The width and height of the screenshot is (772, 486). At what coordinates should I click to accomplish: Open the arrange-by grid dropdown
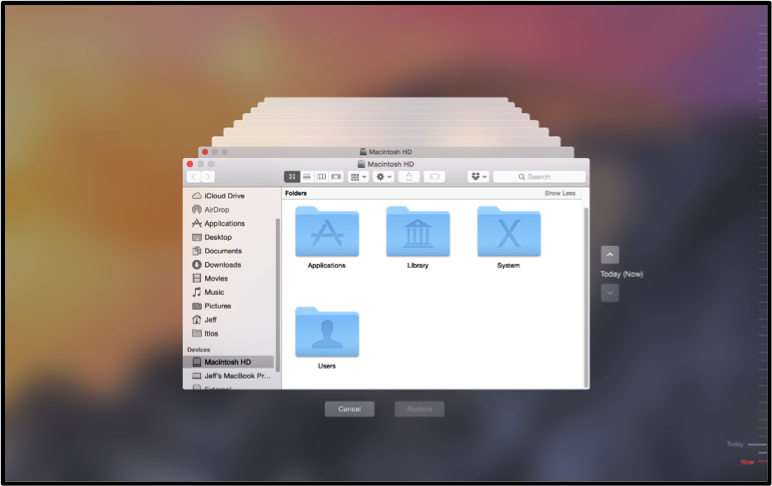(x=358, y=177)
